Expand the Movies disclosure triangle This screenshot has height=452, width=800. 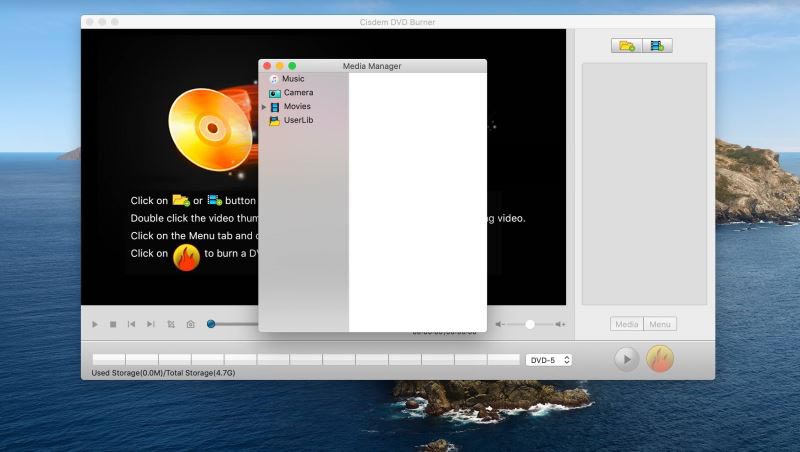point(264,107)
